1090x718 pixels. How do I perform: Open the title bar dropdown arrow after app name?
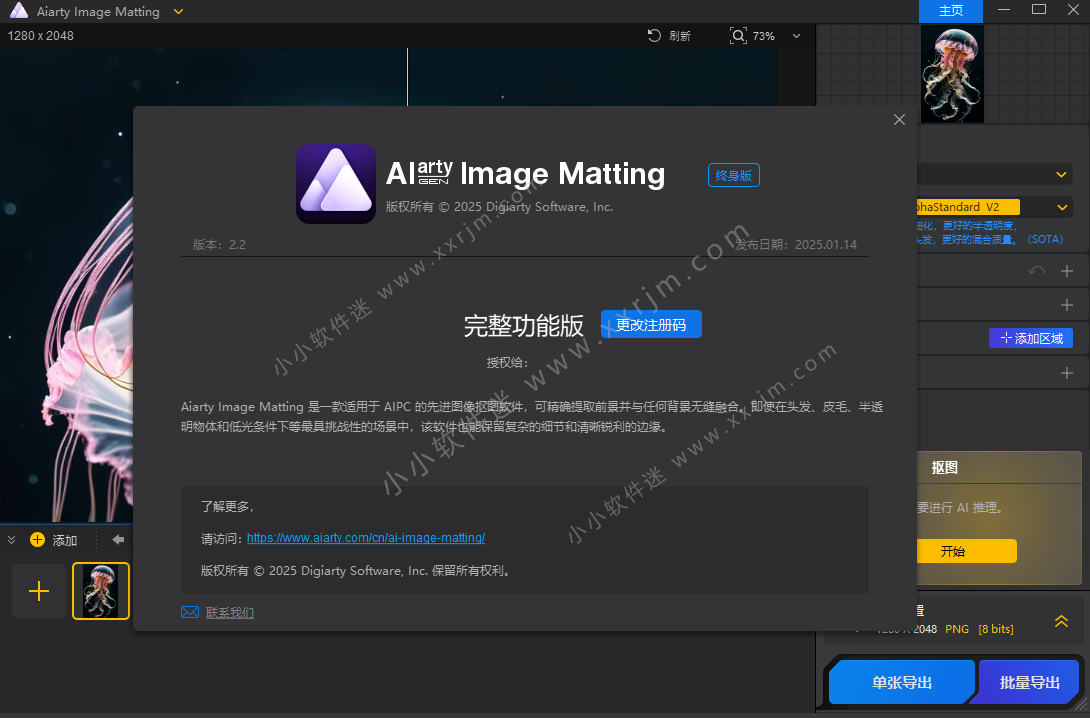coord(178,11)
